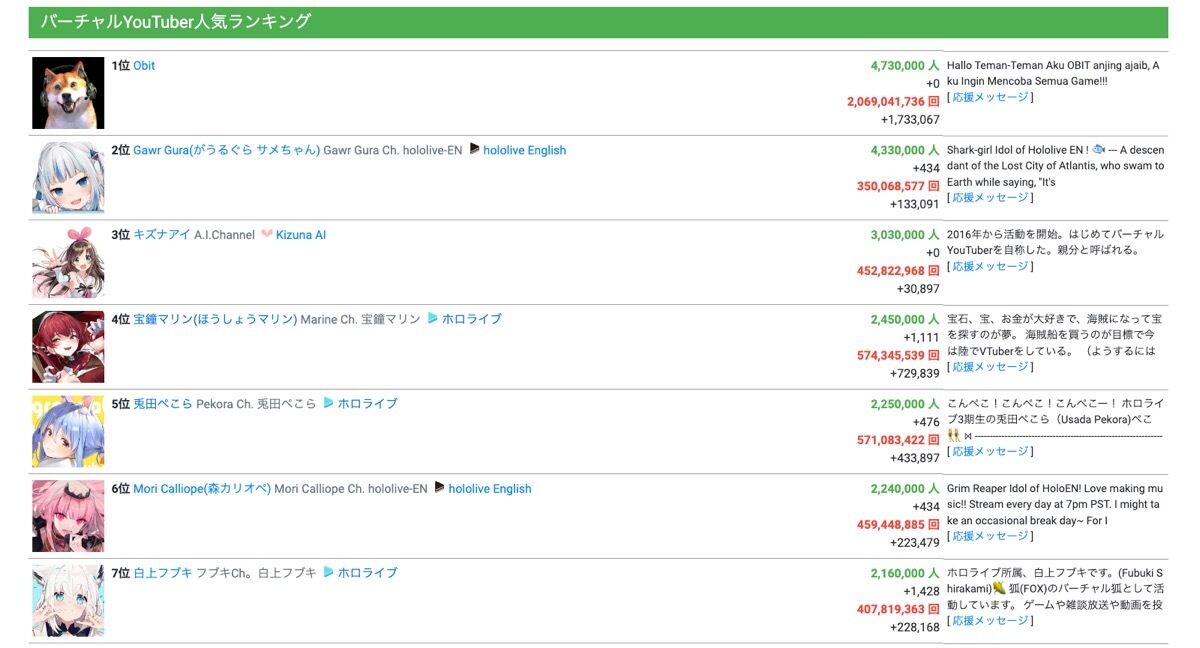The width and height of the screenshot is (1200, 648).
Task: Click Mori Calliope Ch. hololive-EN channel text
Action: (x=351, y=489)
